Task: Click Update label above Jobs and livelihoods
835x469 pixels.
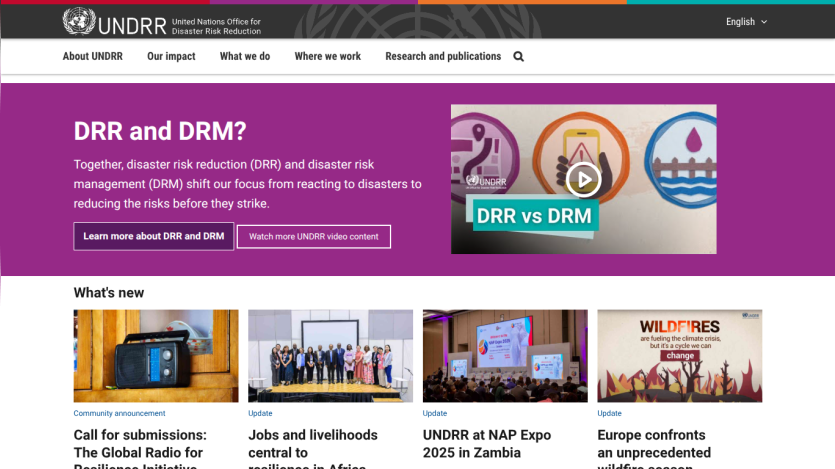Action: pyautogui.click(x=260, y=413)
